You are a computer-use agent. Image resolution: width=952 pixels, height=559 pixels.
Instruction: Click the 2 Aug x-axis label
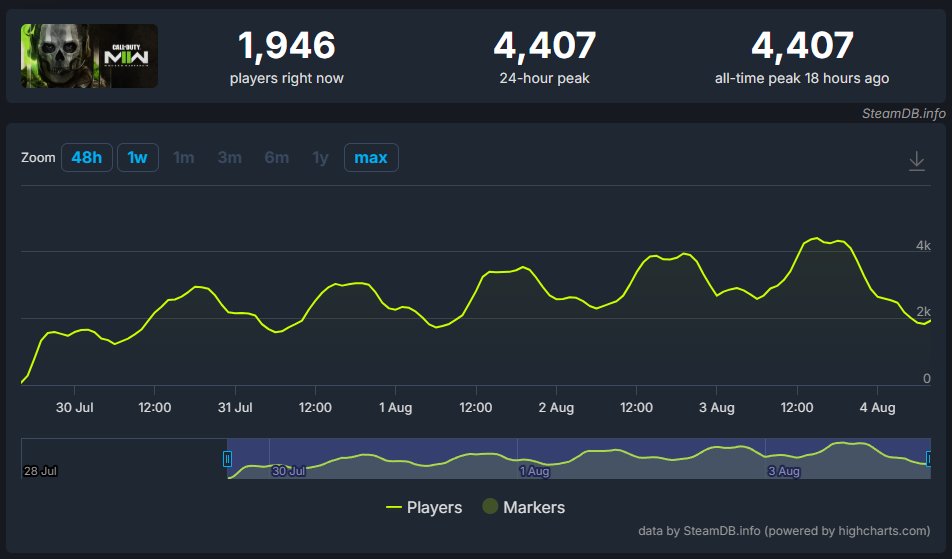[x=556, y=408]
